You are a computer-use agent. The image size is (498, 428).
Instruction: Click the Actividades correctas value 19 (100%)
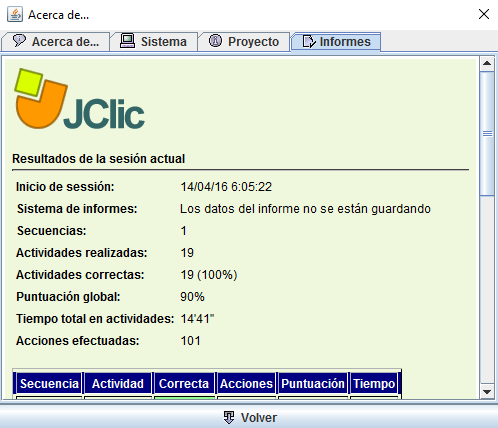click(209, 275)
